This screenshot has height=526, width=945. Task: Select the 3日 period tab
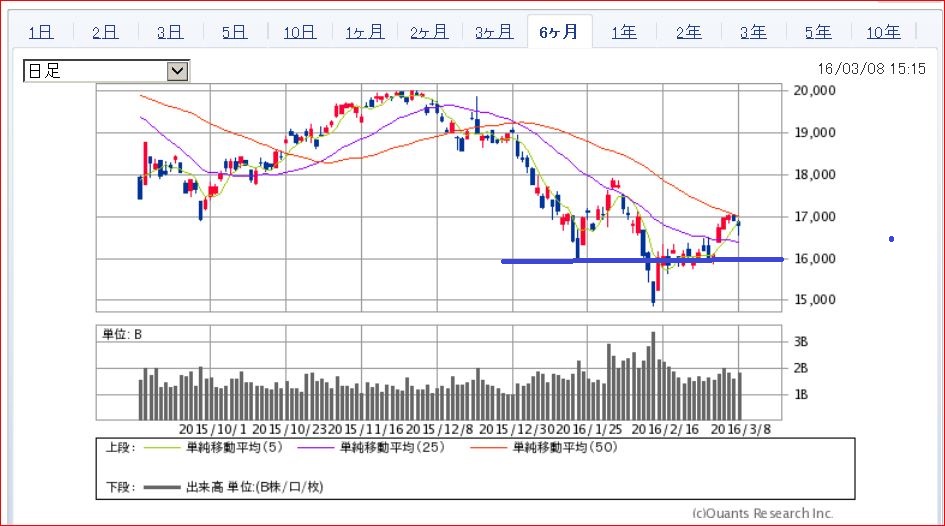point(169,32)
